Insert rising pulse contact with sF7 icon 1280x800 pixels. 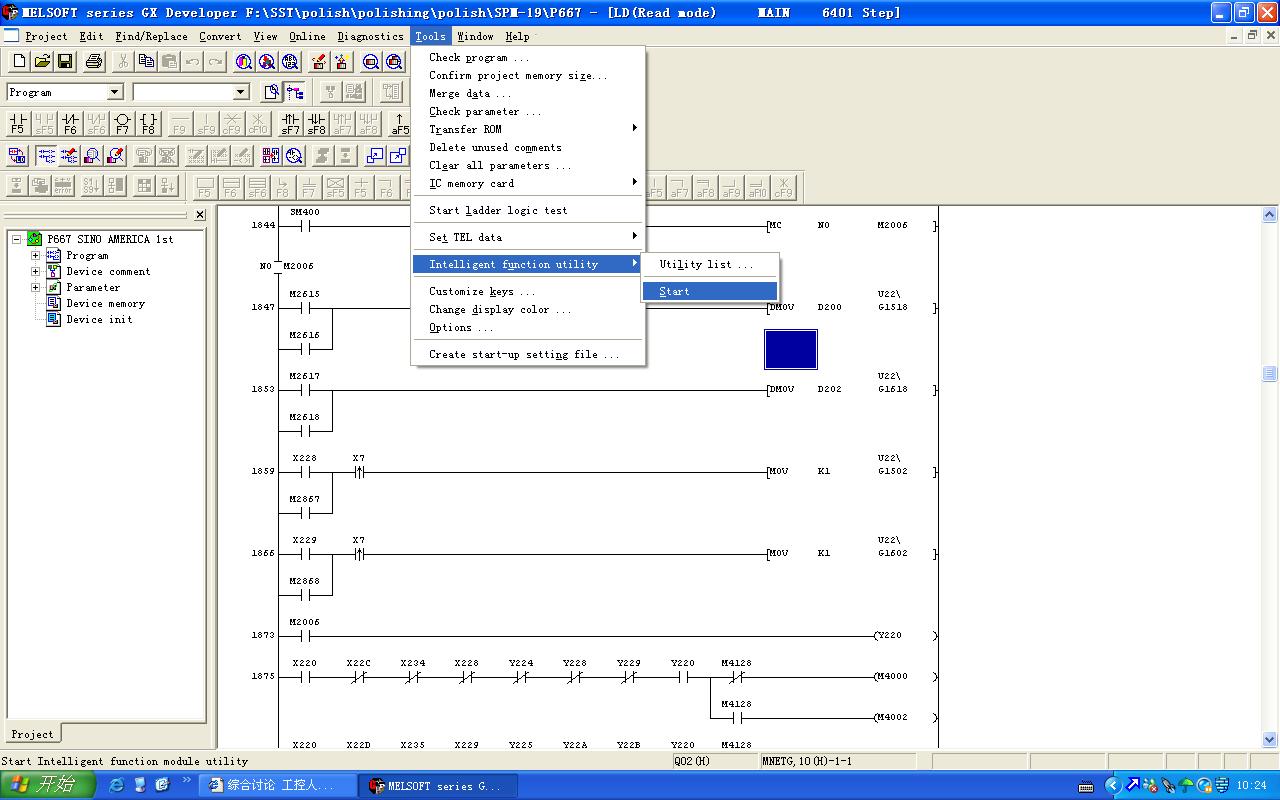(290, 124)
